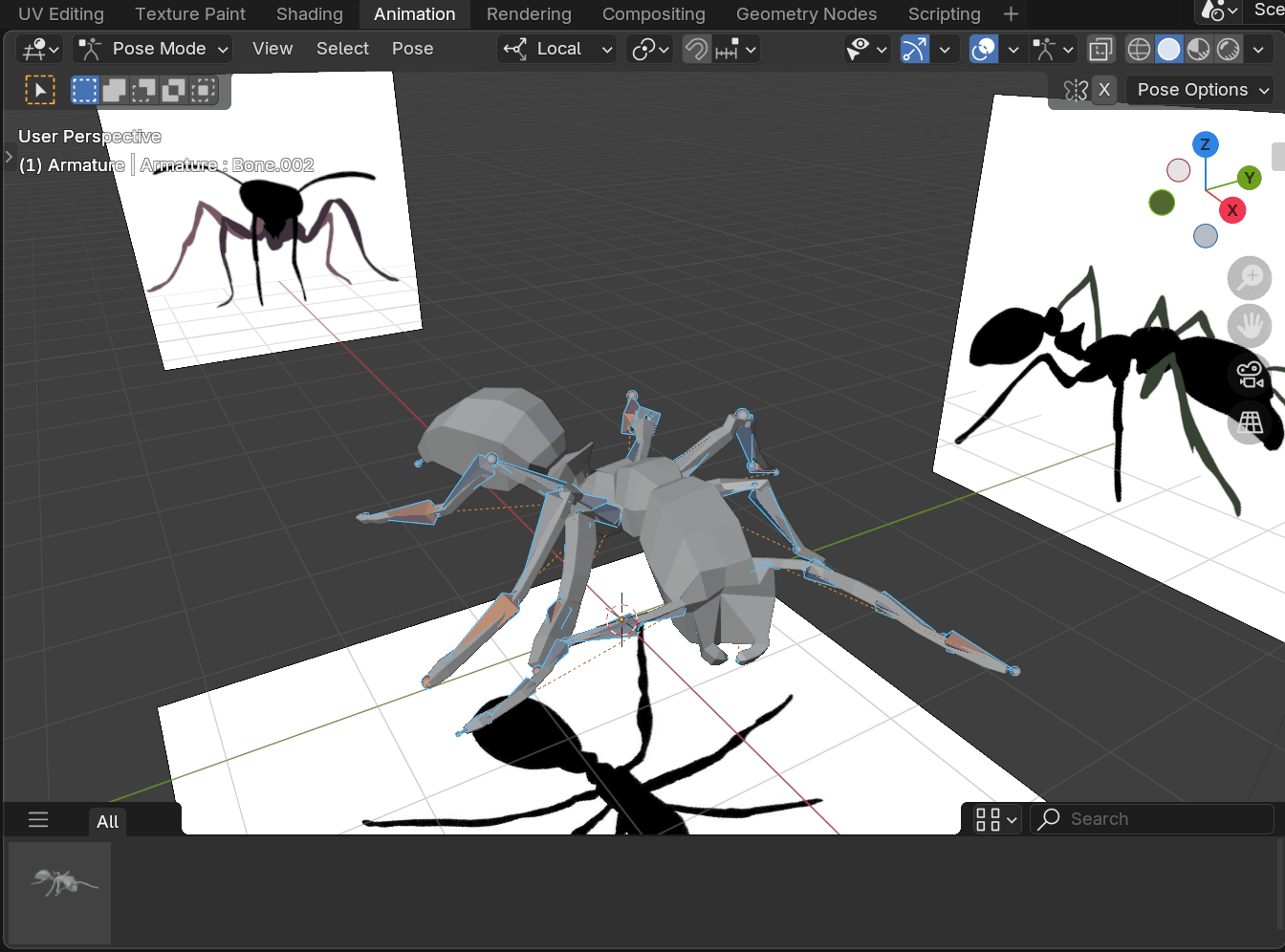The image size is (1285, 952).
Task: Click the zoom magnifier gizmo in the viewport
Action: pos(1250,278)
